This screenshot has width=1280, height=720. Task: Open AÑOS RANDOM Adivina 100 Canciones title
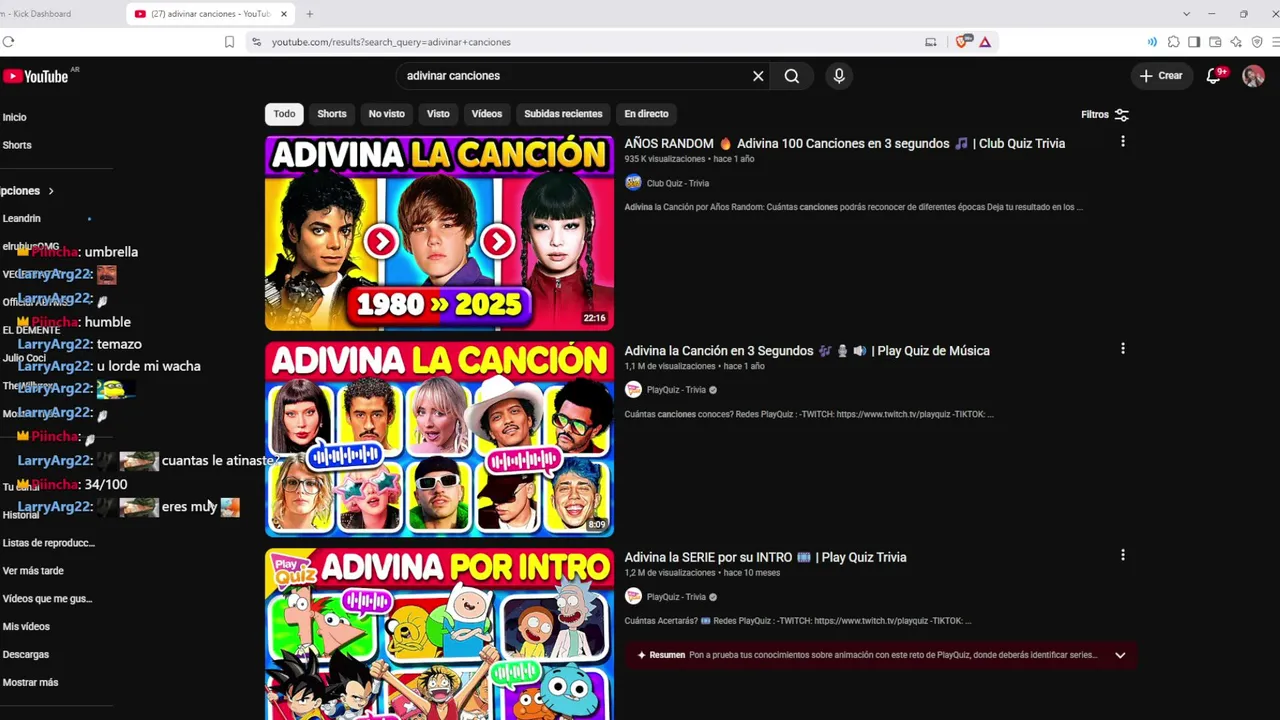(x=845, y=143)
